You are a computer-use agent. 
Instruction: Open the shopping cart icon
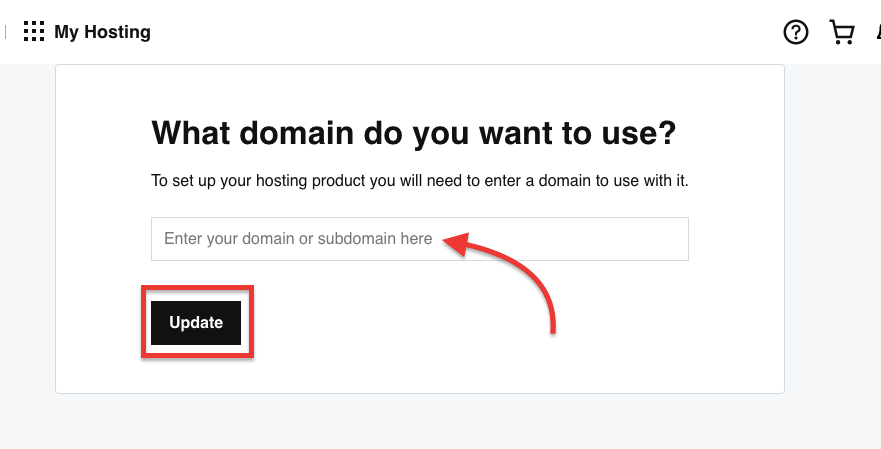tap(842, 32)
